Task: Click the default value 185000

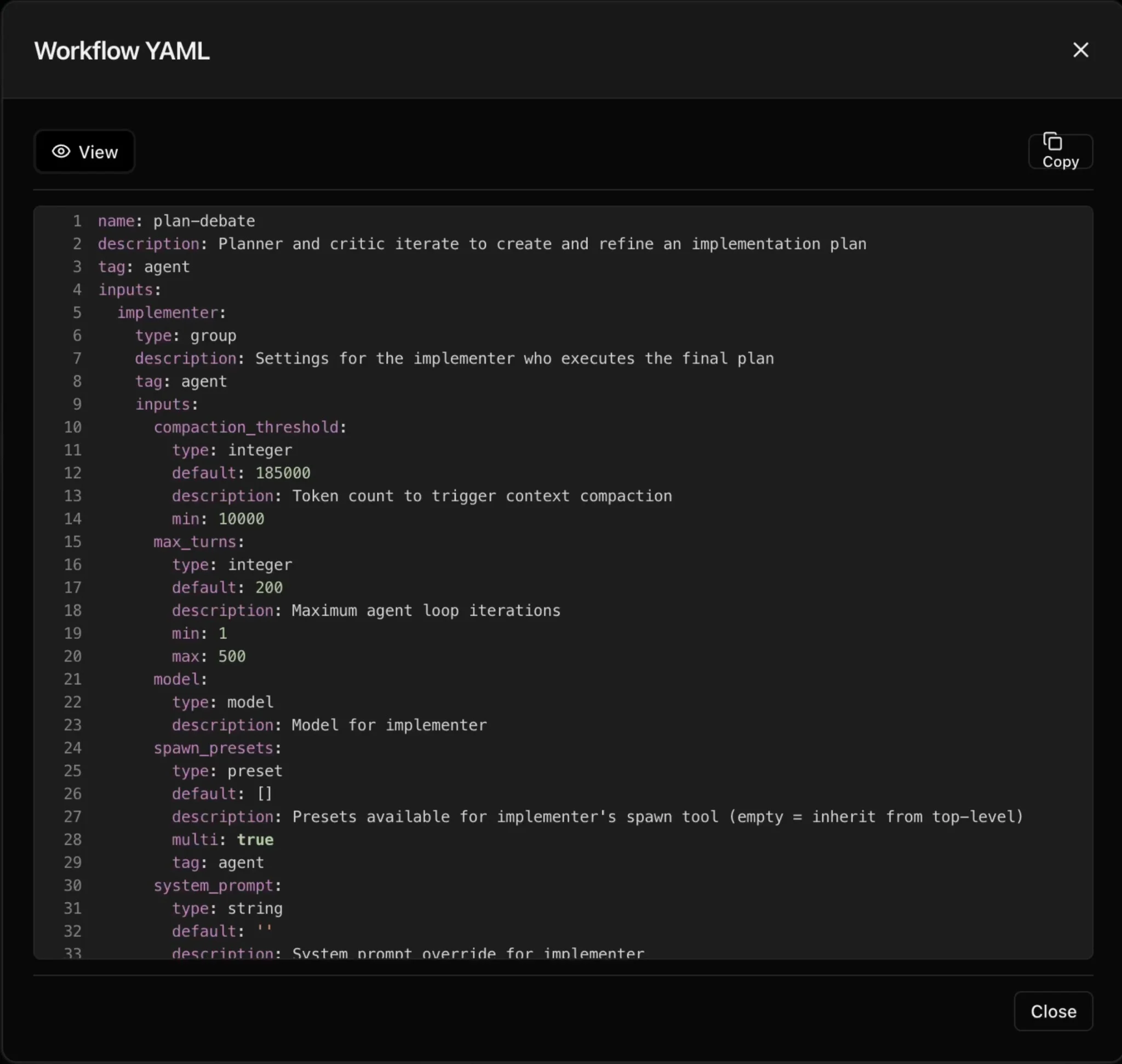Action: pyautogui.click(x=283, y=473)
